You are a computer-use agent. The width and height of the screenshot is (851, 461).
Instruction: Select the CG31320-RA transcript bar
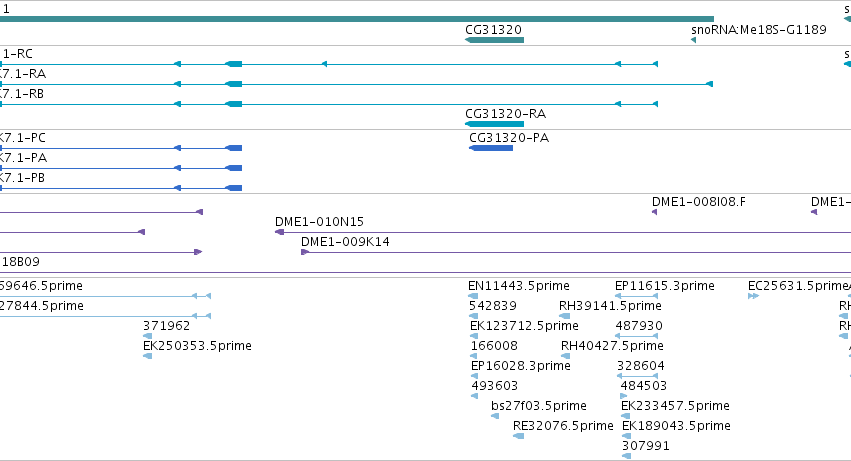[x=494, y=124]
